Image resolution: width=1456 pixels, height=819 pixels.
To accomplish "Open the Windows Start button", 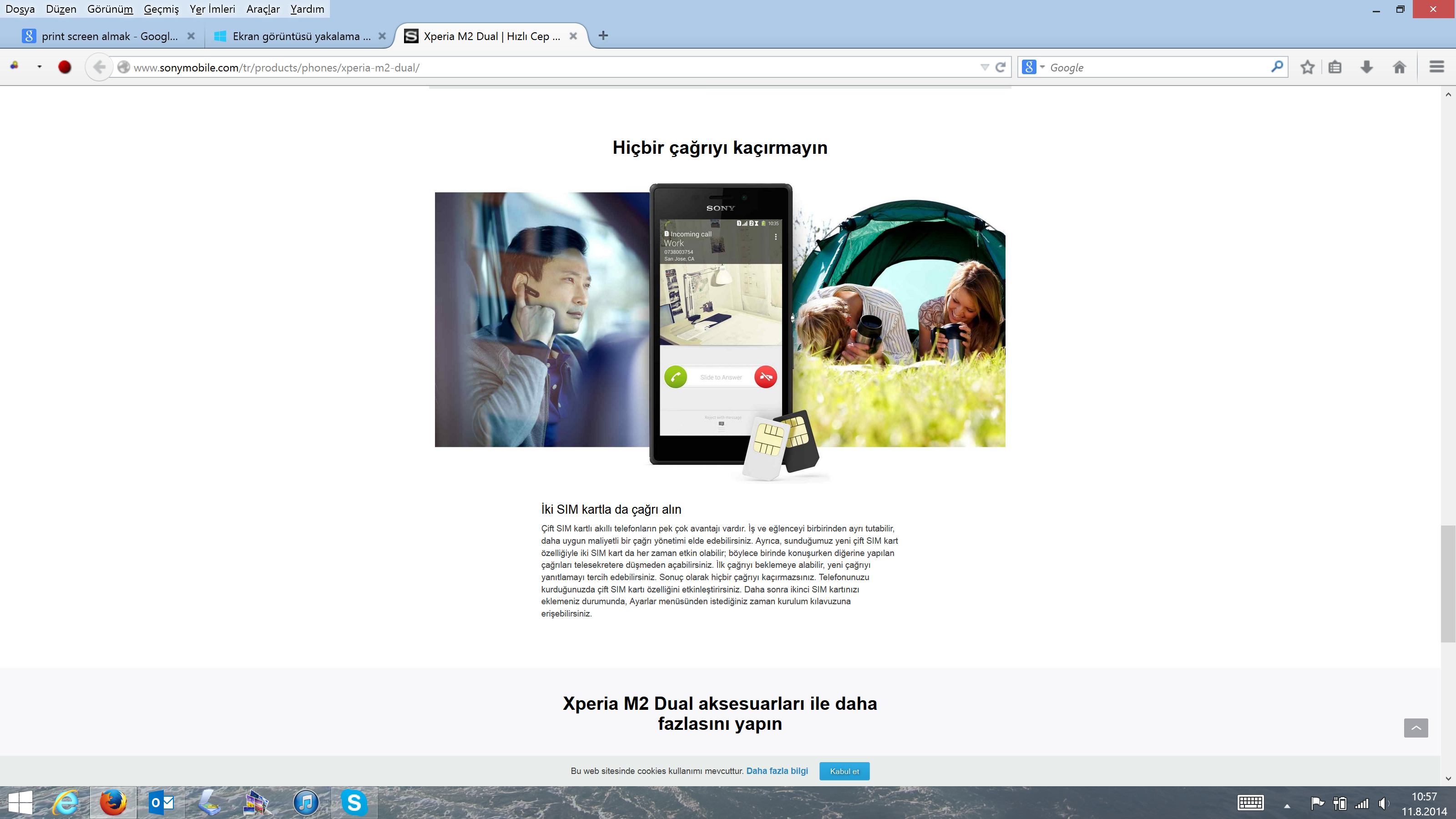I will point(20,803).
